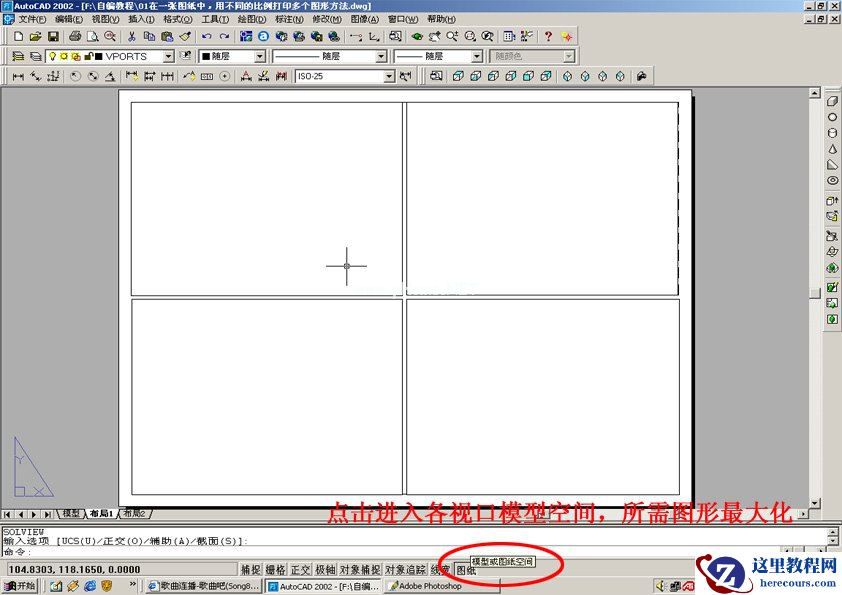Image resolution: width=842 pixels, height=595 pixels.
Task: Toggle the 捕捉 (Snap) status button
Action: pyautogui.click(x=250, y=569)
